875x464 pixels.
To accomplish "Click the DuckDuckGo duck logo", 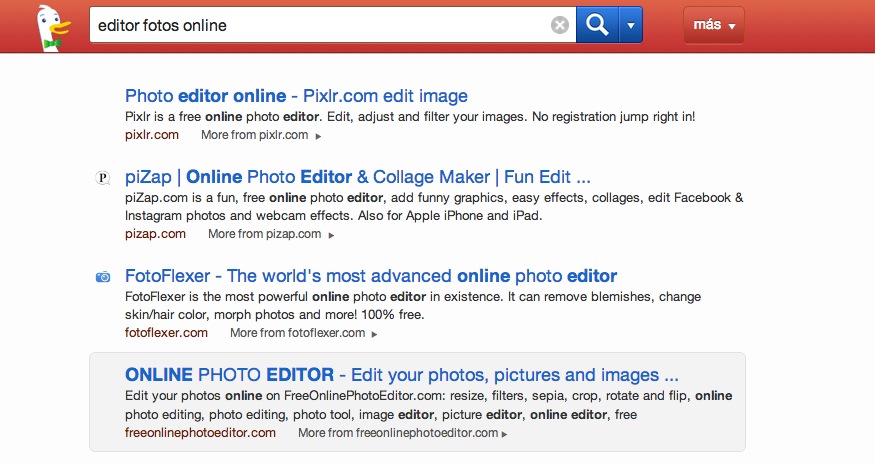I will tap(47, 26).
